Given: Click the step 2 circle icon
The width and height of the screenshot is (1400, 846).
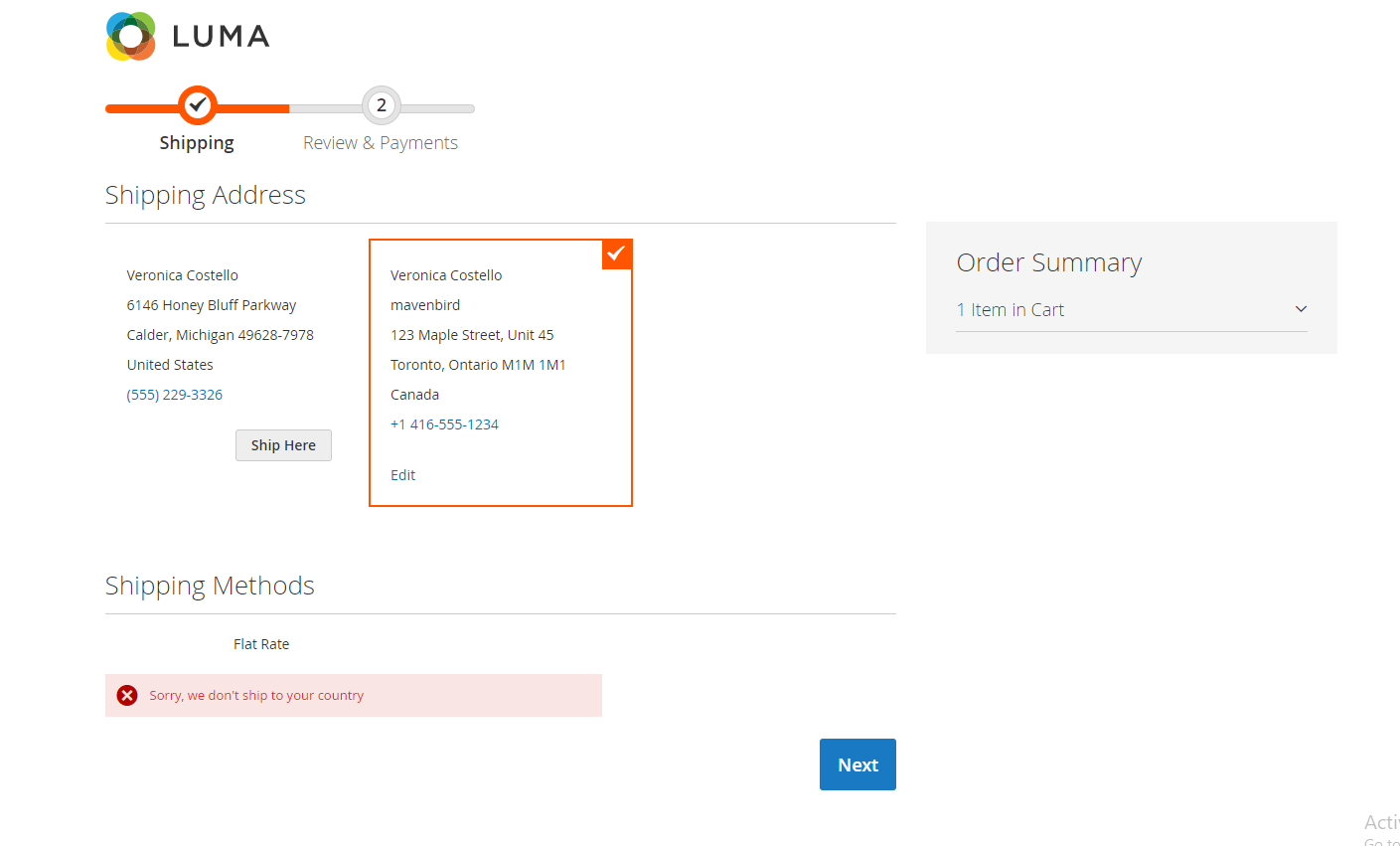Looking at the screenshot, I should click(x=381, y=105).
